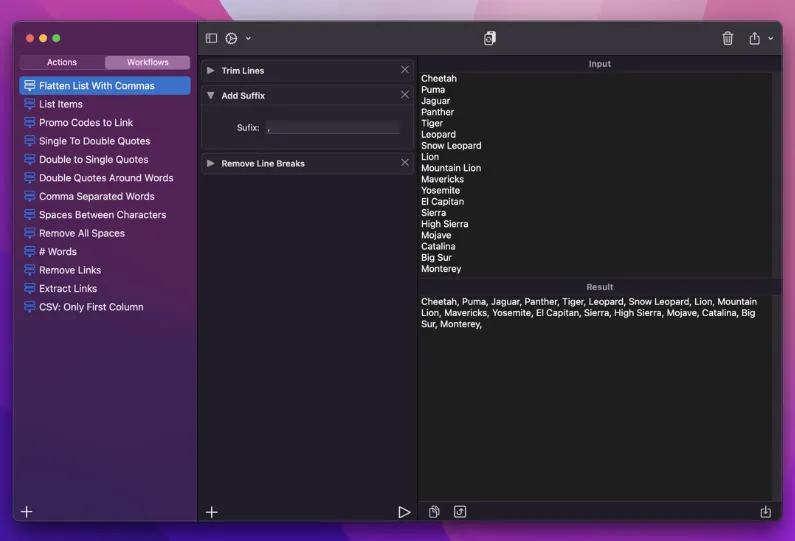
Task: Select Single To Double Quotes workflow
Action: [x=105, y=141]
